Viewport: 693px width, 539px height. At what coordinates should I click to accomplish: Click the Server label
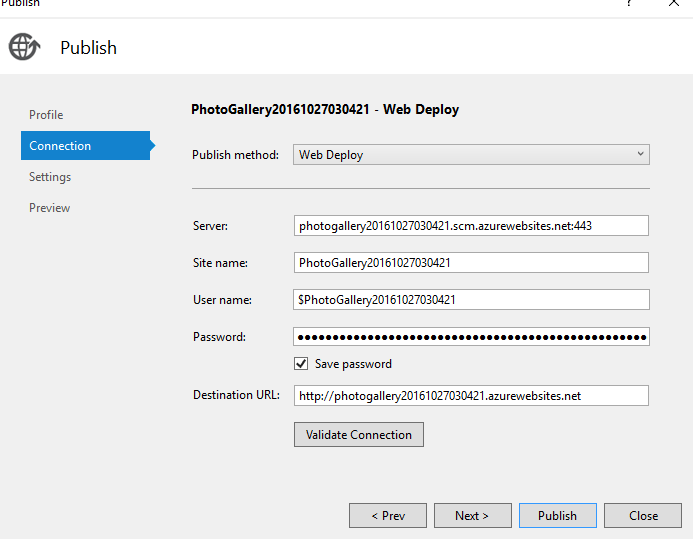(210, 226)
